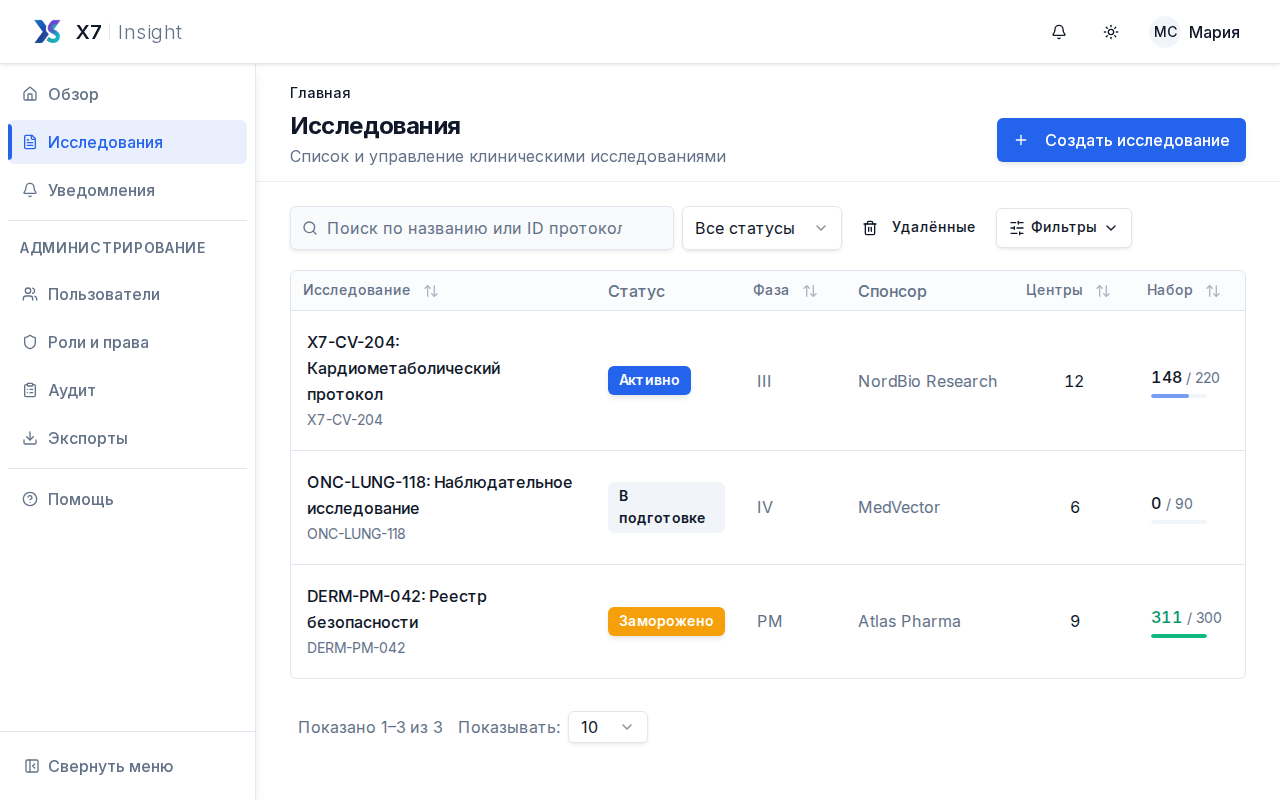1280x800 pixels.
Task: Open study X7-CV-204: Кардиометаболический протокол
Action: click(404, 368)
